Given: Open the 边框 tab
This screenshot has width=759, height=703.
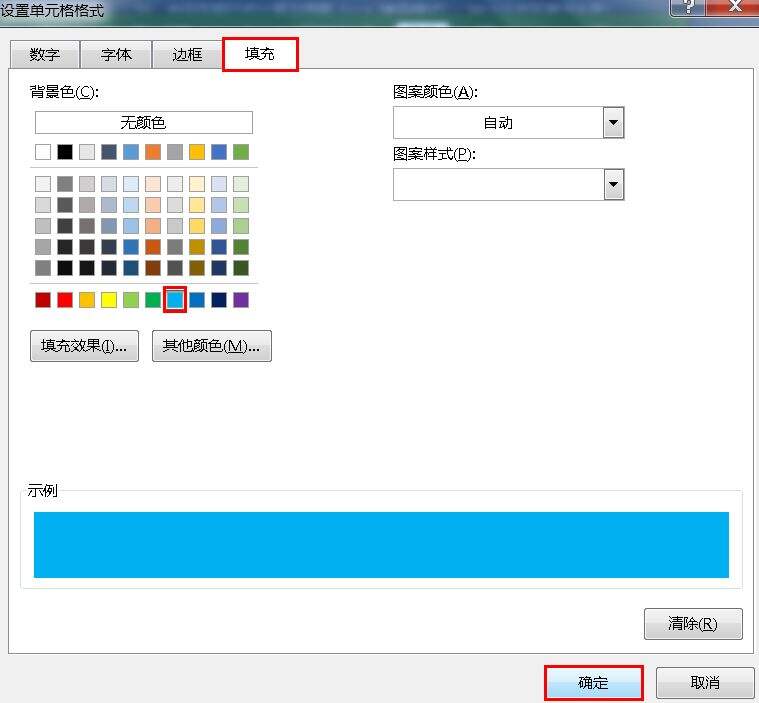Looking at the screenshot, I should coord(187,54).
